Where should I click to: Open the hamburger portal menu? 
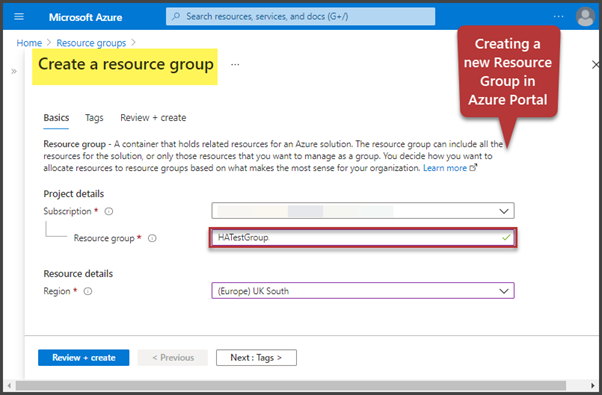tap(19, 17)
